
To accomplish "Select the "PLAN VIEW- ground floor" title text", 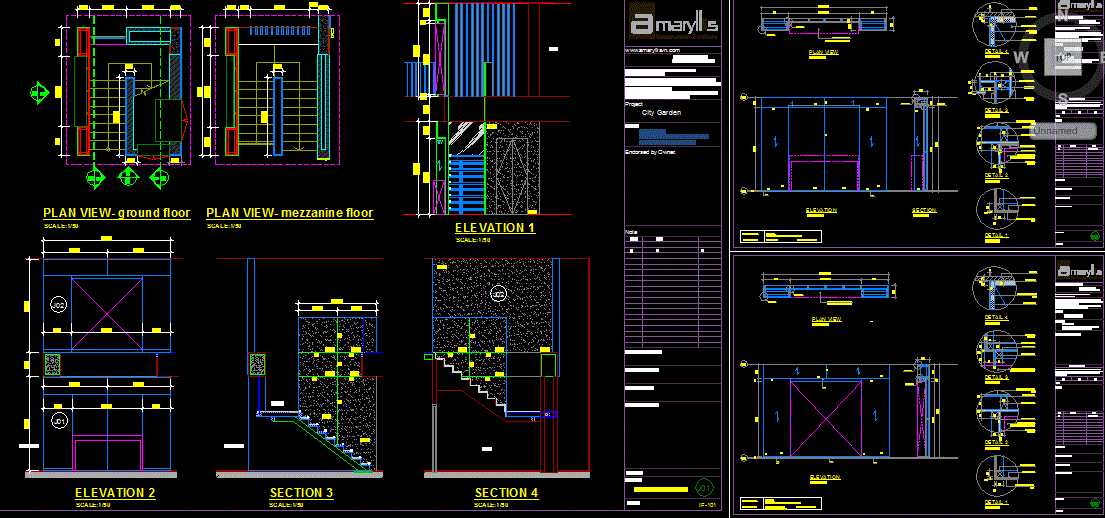I will (116, 213).
